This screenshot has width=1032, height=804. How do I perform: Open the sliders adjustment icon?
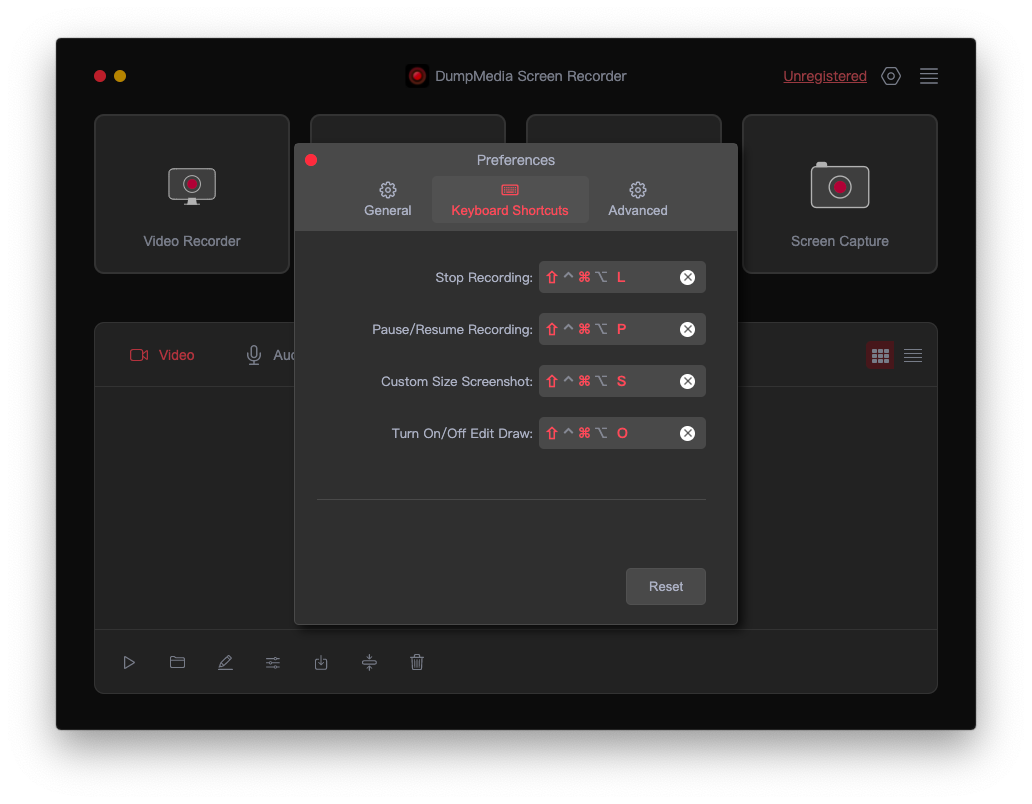click(273, 663)
